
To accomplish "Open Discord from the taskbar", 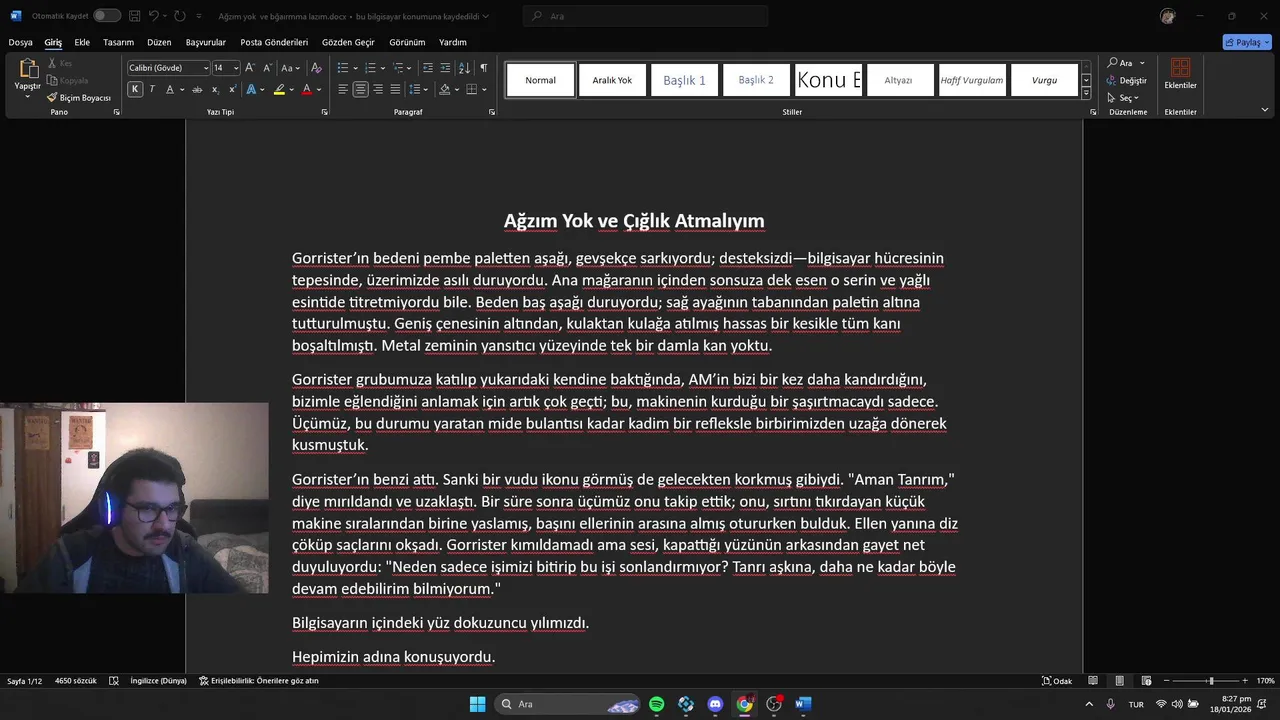I will [715, 704].
